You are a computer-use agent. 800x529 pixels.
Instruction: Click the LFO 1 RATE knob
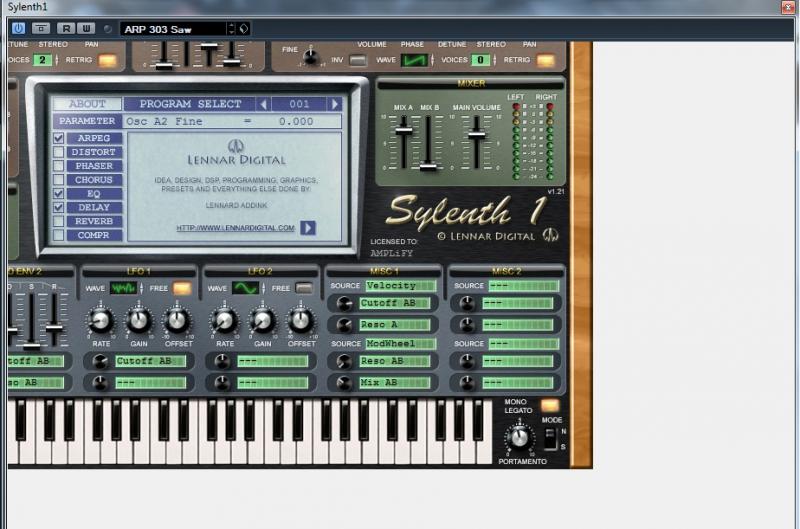(101, 320)
